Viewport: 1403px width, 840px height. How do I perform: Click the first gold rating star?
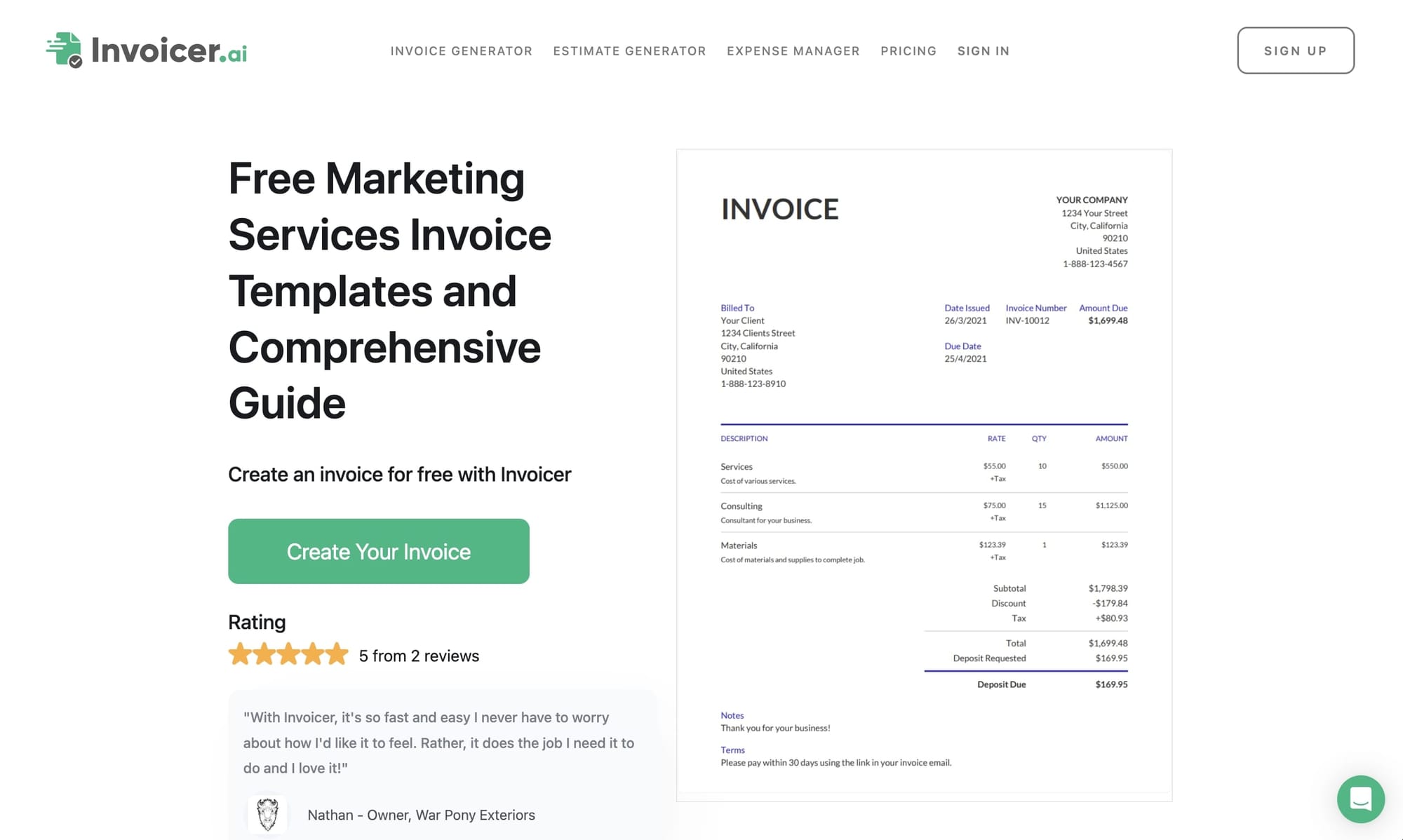point(239,653)
